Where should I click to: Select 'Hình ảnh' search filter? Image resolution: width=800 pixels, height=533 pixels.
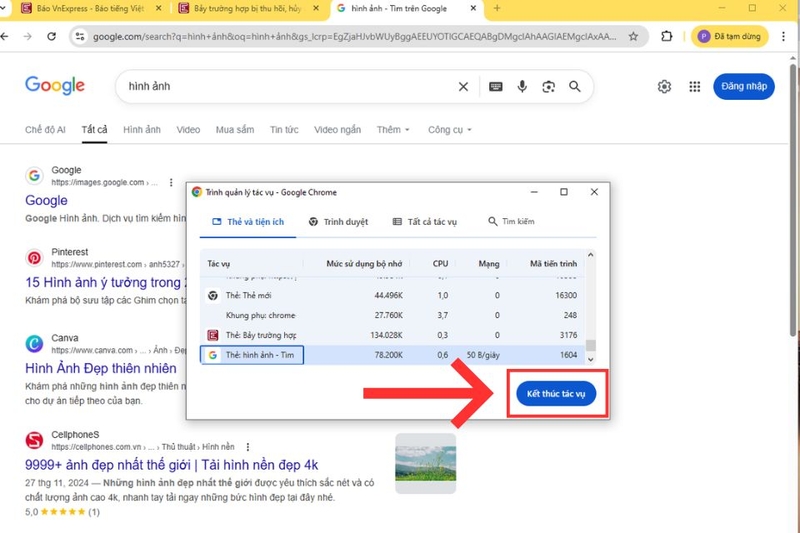[142, 130]
